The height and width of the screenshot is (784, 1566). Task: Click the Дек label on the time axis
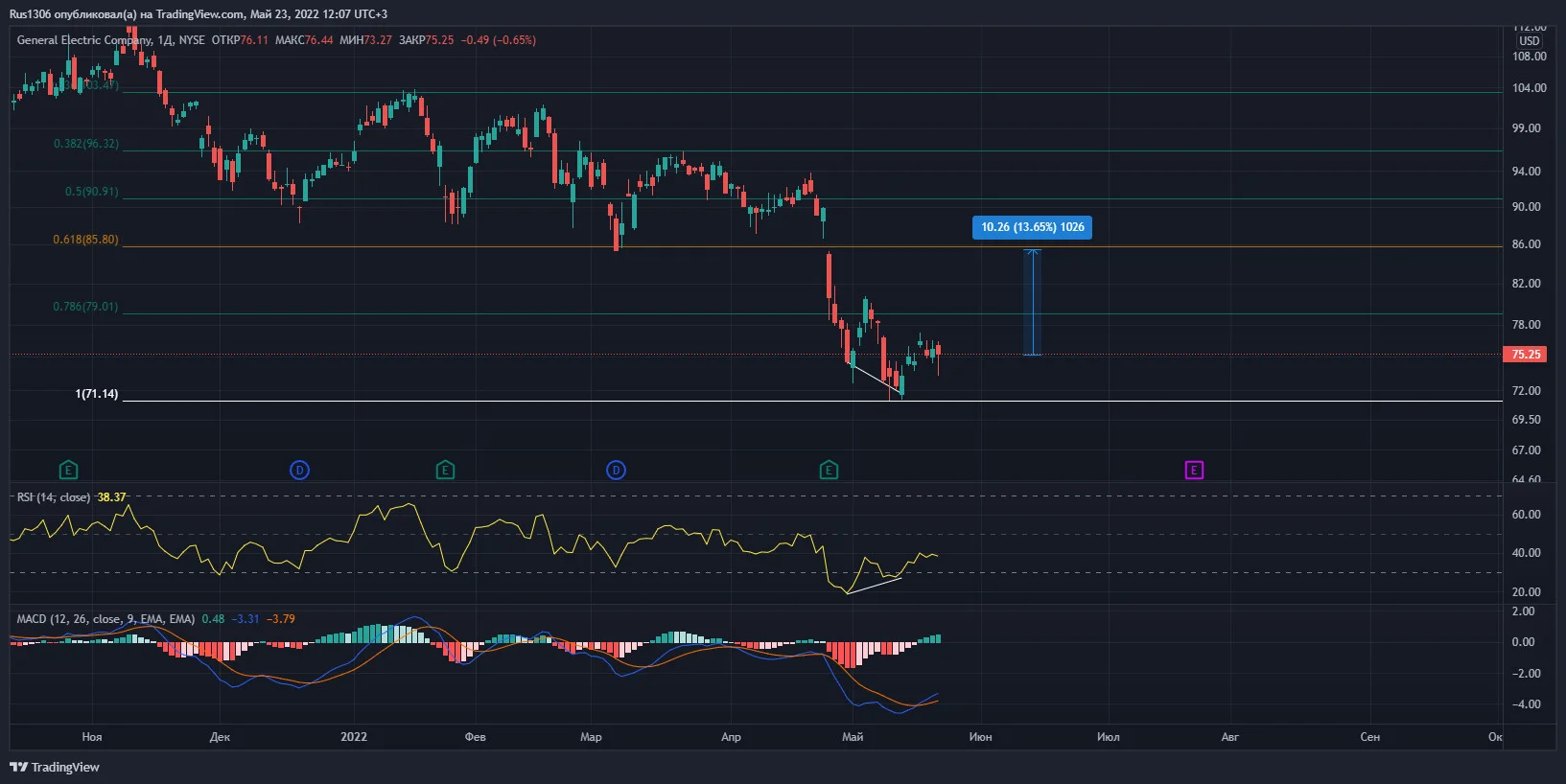(220, 737)
